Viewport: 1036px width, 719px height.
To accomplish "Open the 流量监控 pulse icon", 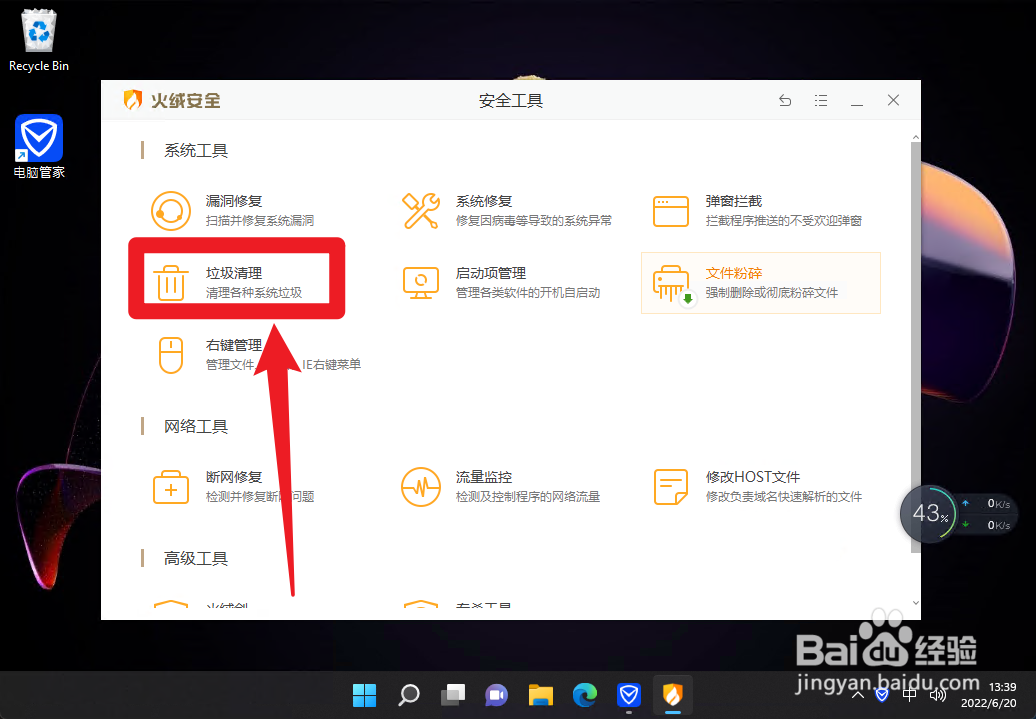I will pos(421,487).
